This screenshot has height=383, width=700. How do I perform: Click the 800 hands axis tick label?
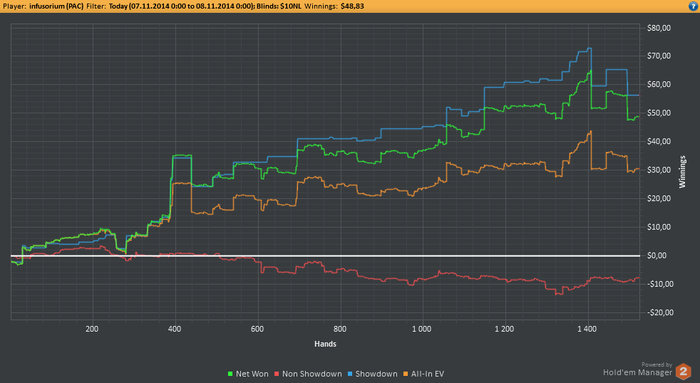(x=340, y=329)
